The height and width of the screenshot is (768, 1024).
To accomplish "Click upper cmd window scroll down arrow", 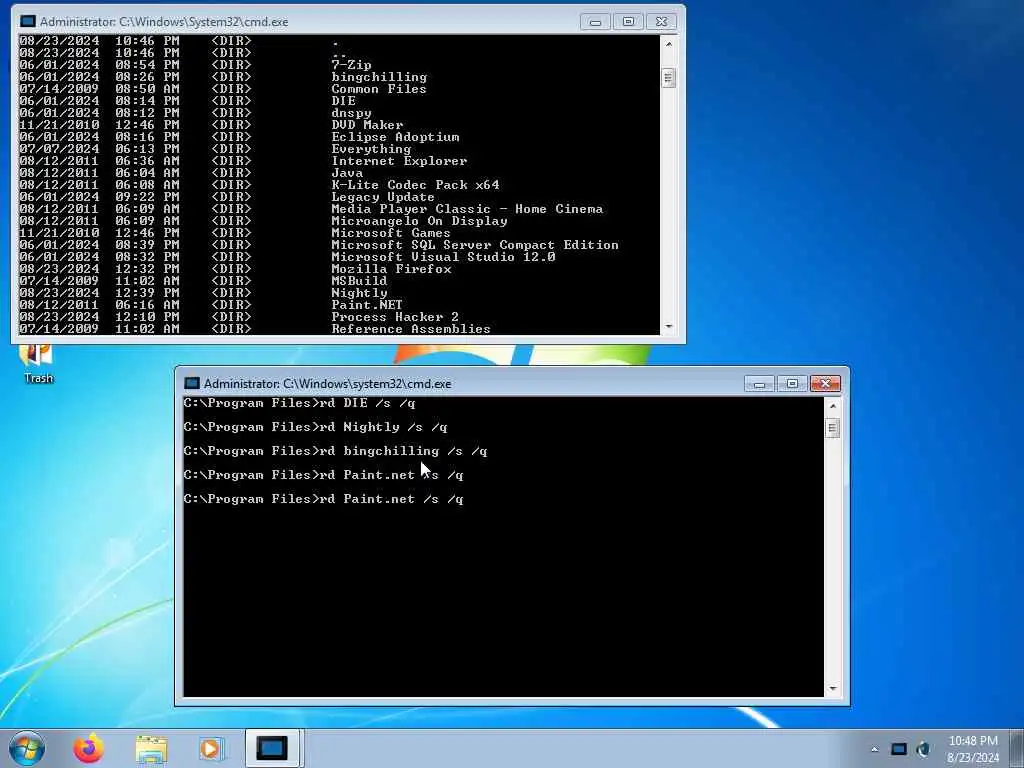I will [x=668, y=327].
